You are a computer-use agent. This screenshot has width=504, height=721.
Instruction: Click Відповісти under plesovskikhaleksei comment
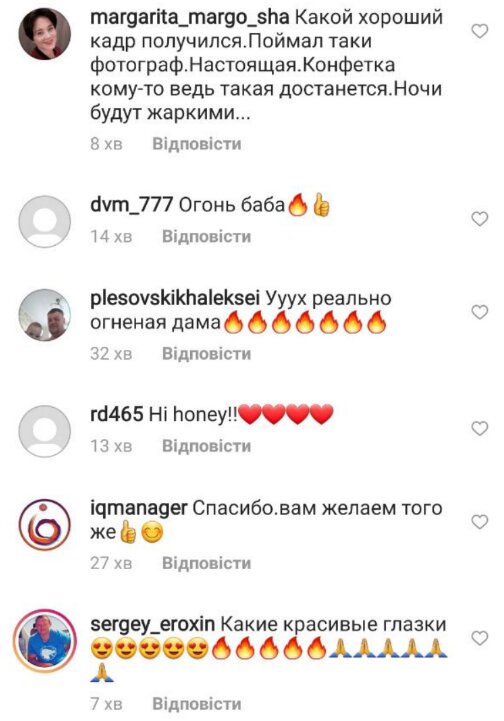206,354
